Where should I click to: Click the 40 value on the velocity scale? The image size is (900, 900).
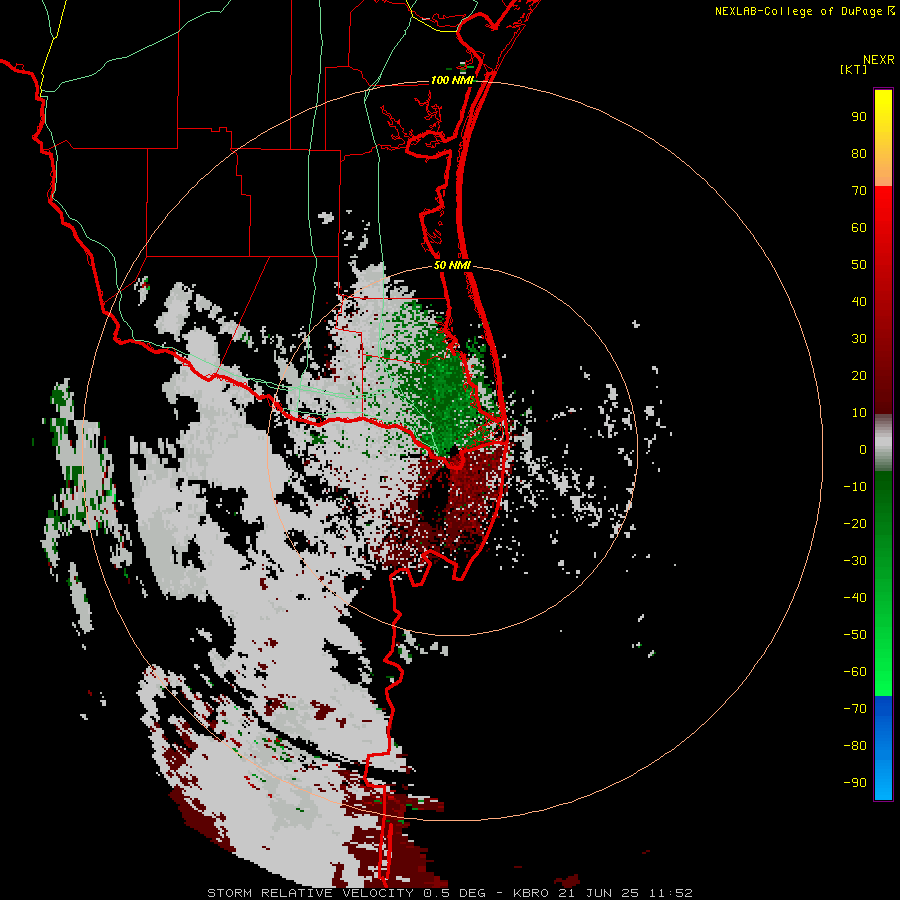[x=859, y=302]
